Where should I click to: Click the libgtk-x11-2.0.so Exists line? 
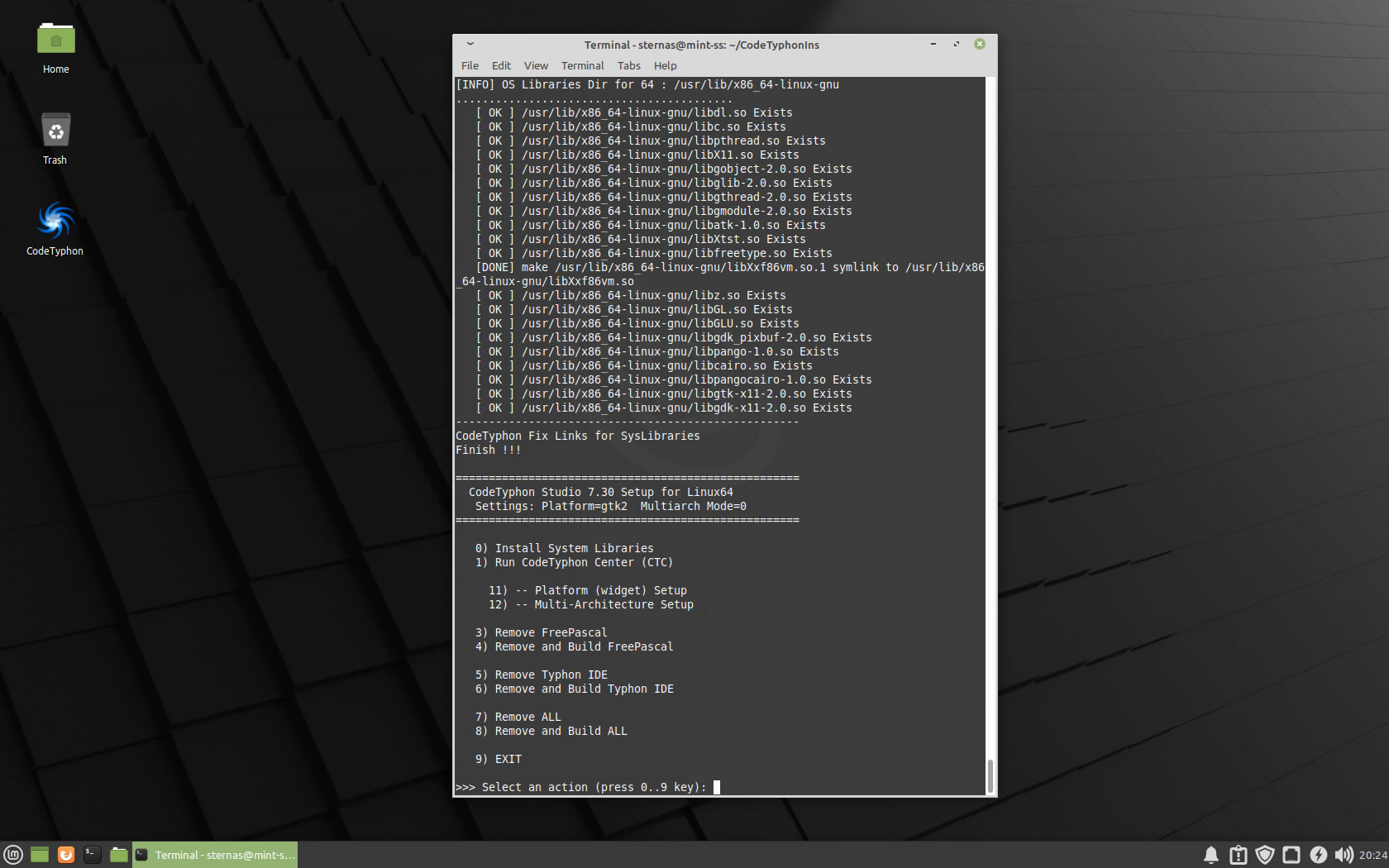click(x=663, y=393)
